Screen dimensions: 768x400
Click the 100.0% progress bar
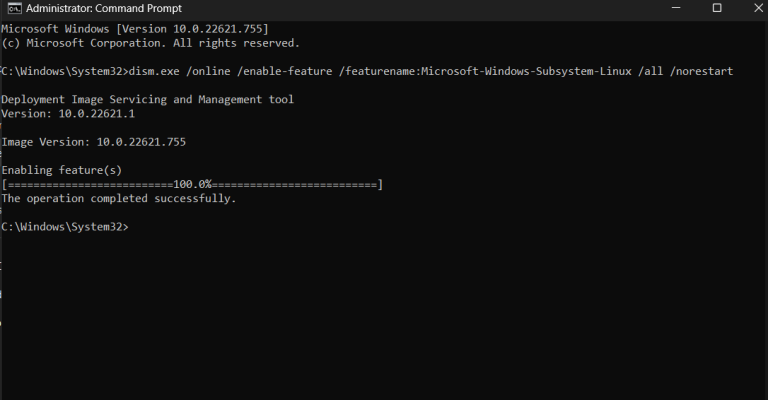coord(192,185)
